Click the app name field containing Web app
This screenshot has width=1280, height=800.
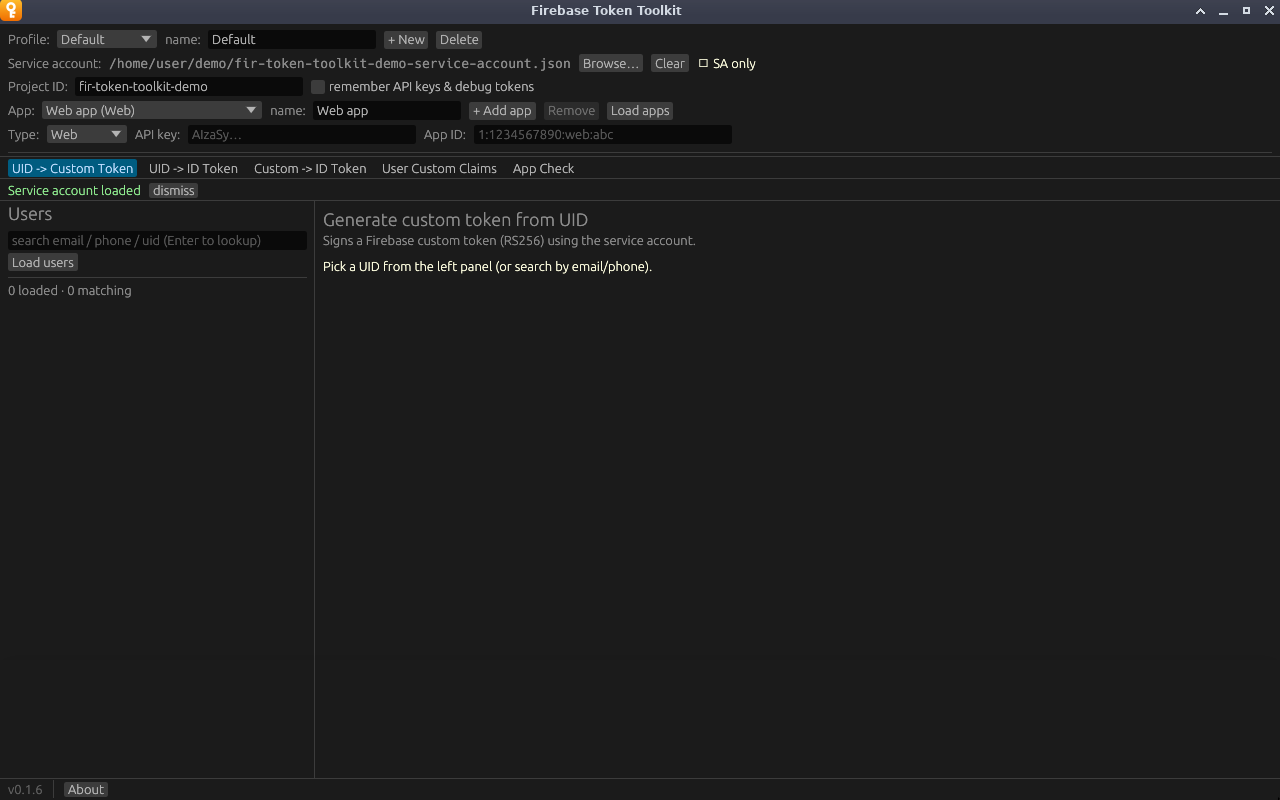point(387,110)
